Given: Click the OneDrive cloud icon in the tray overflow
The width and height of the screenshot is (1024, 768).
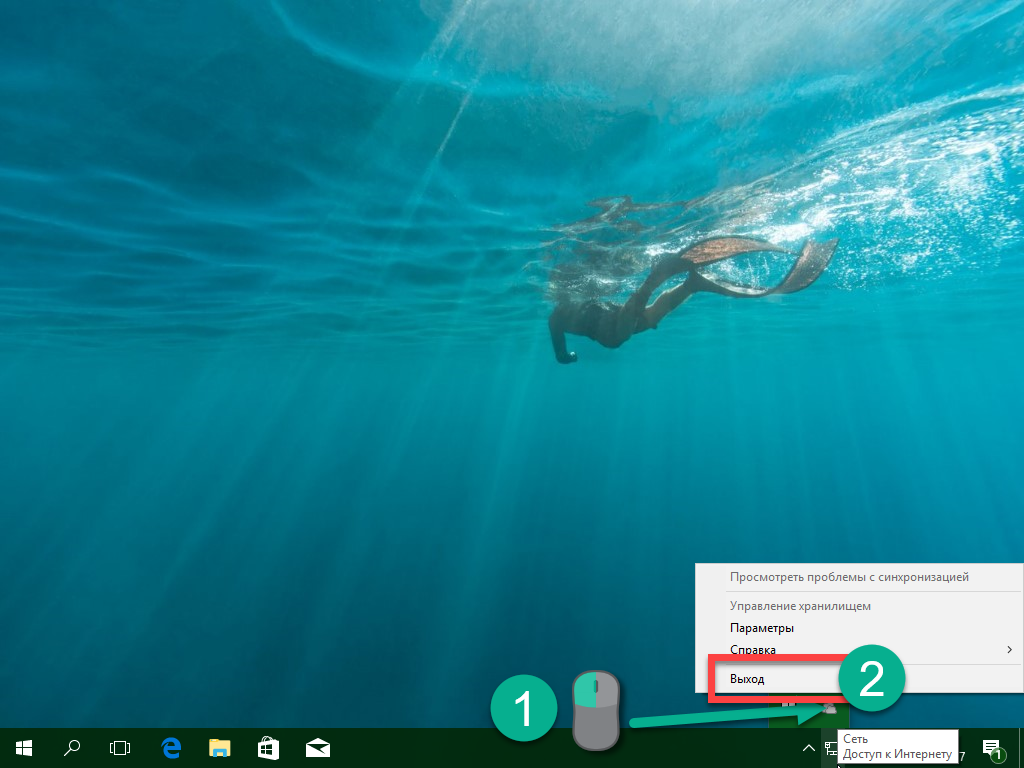Looking at the screenshot, I should tap(829, 708).
